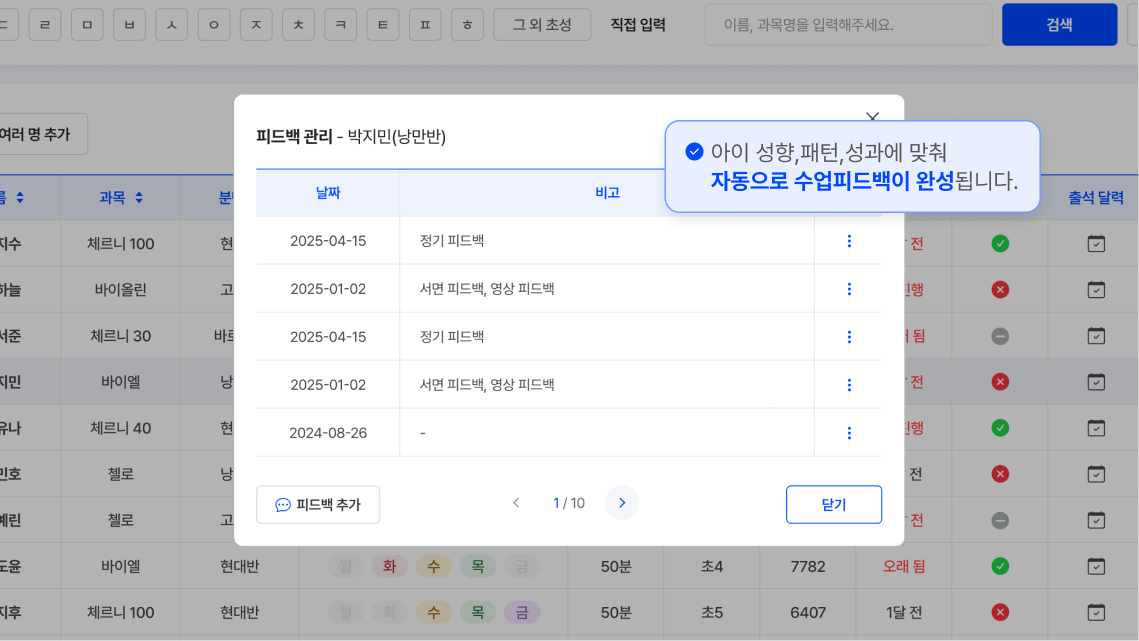The width and height of the screenshot is (1139, 641).
Task: Switch to 그 외 초성 filter
Action: coord(542,24)
